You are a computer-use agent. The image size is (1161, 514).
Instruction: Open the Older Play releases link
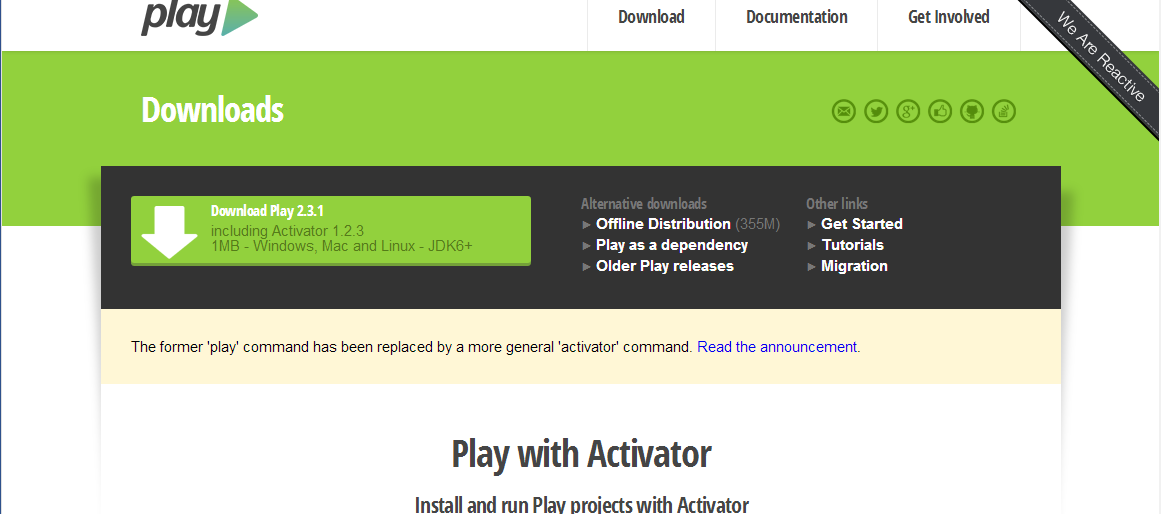pyautogui.click(x=665, y=266)
